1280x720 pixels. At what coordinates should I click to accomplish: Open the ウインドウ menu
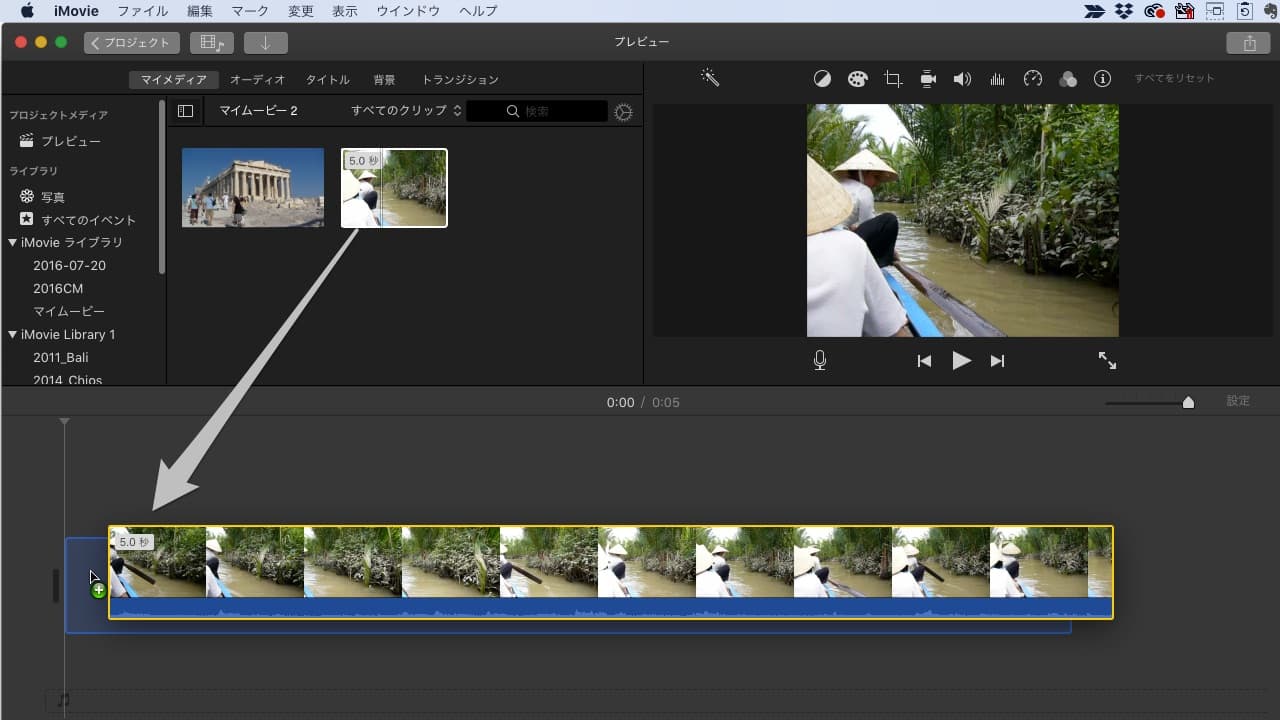tap(408, 11)
